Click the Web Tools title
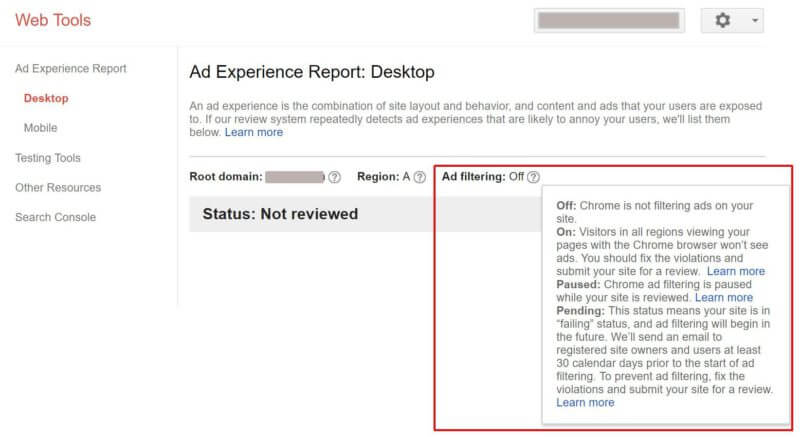The width and height of the screenshot is (800, 437). click(52, 20)
